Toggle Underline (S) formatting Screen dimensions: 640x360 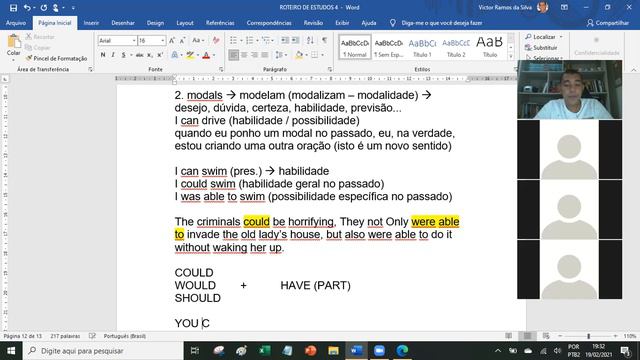(x=123, y=55)
